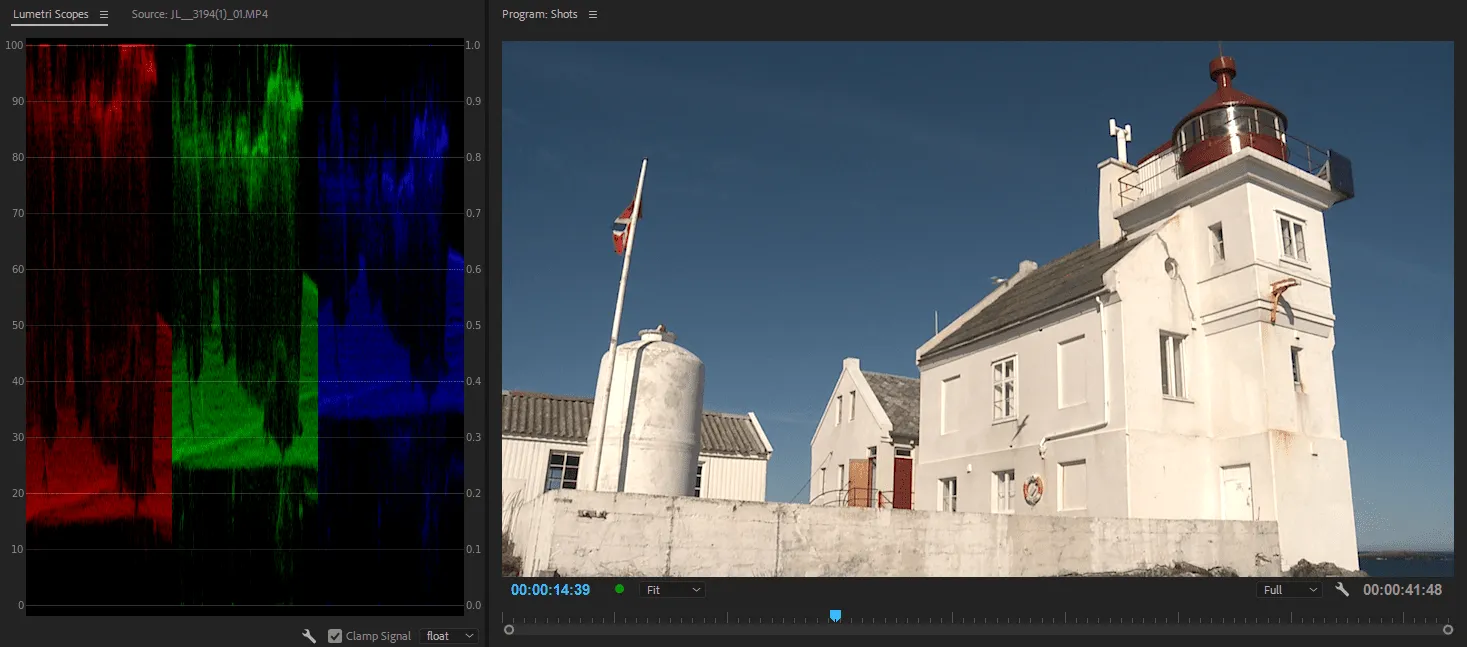The width and height of the screenshot is (1467, 647).
Task: Click the blue playhead on time ruler
Action: 835,615
